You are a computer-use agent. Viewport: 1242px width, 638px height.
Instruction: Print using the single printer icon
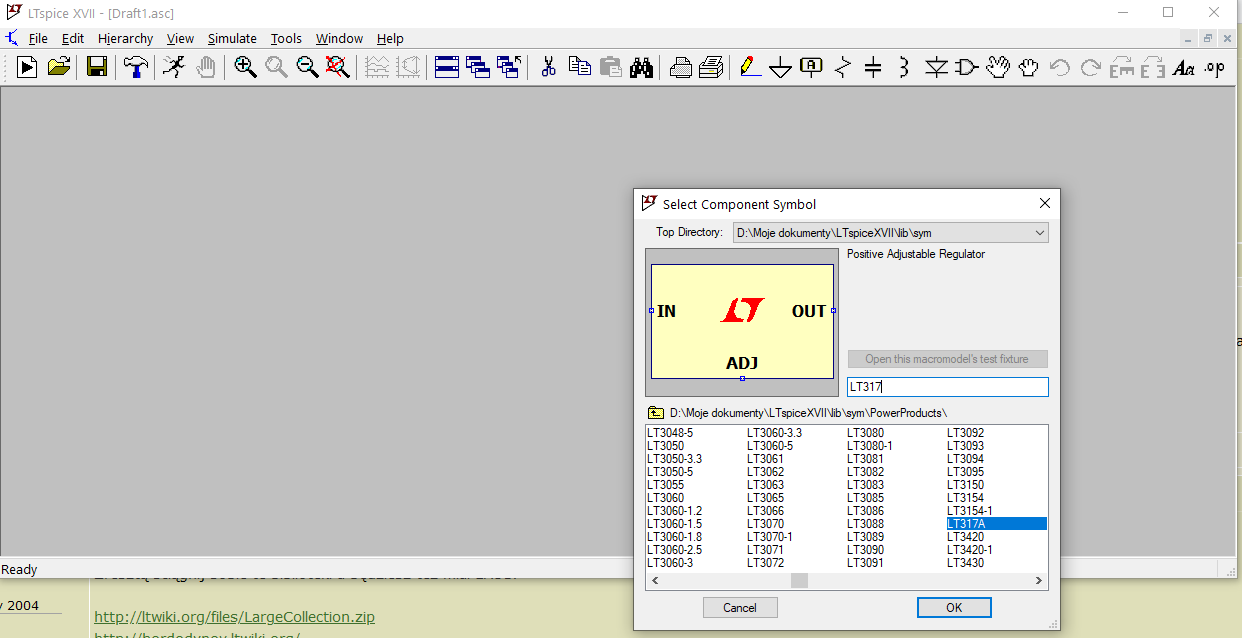[681, 67]
